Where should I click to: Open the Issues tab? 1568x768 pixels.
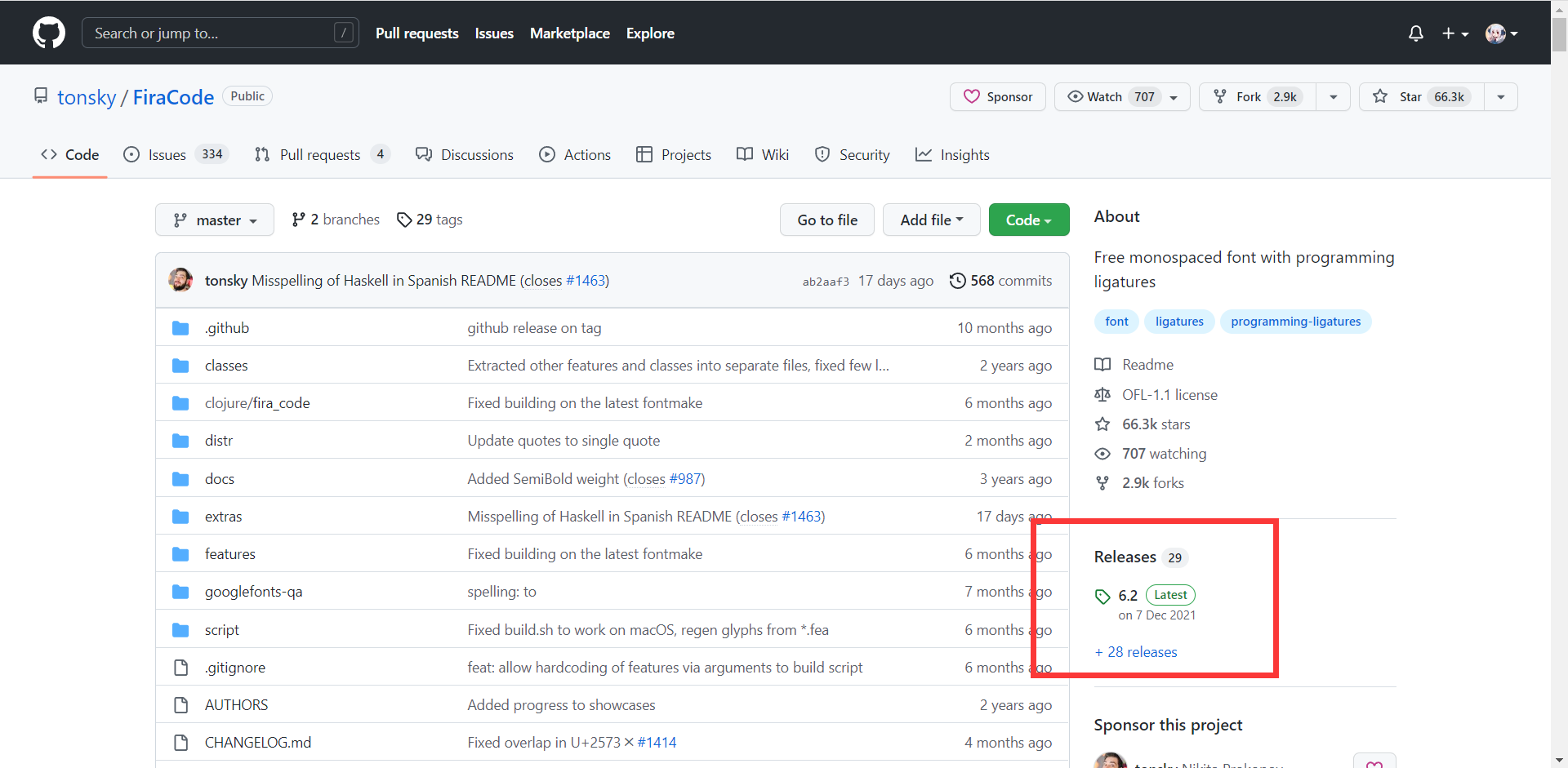pos(176,155)
